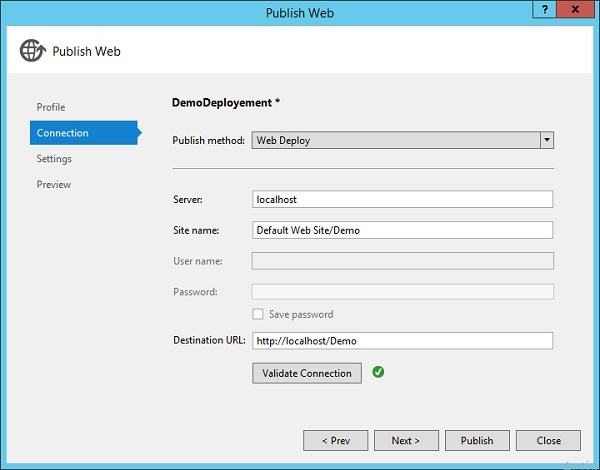This screenshot has width=600, height=470.
Task: Click the User name field
Action: 402,261
